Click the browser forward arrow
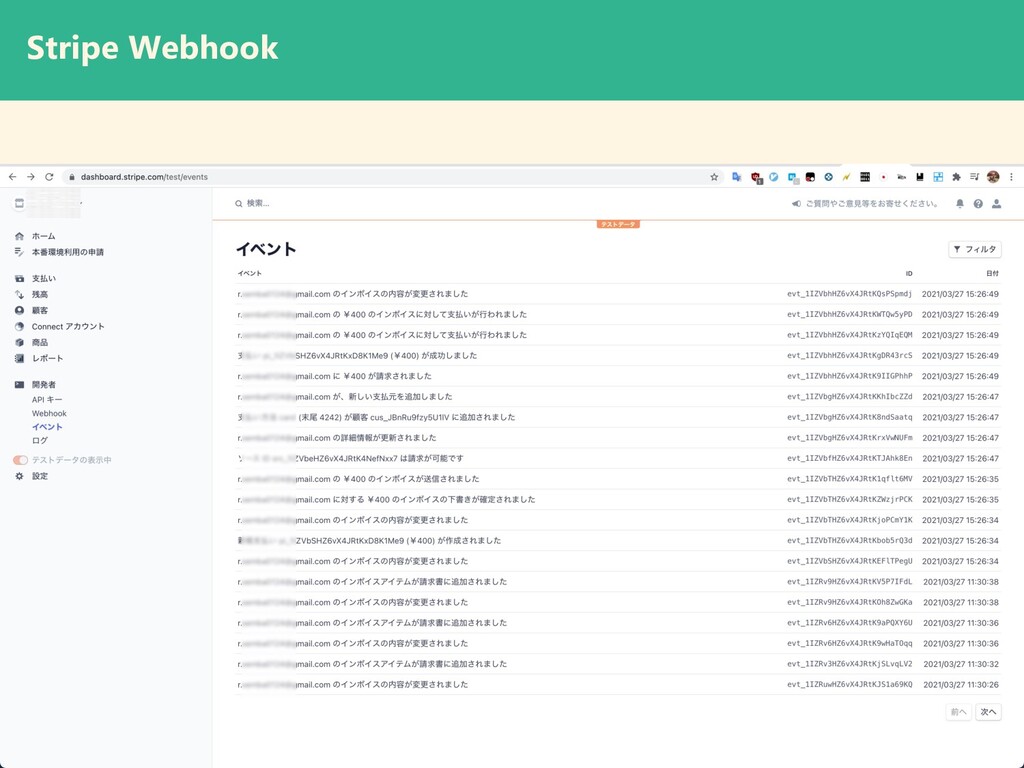The height and width of the screenshot is (768, 1024). pyautogui.click(x=31, y=177)
